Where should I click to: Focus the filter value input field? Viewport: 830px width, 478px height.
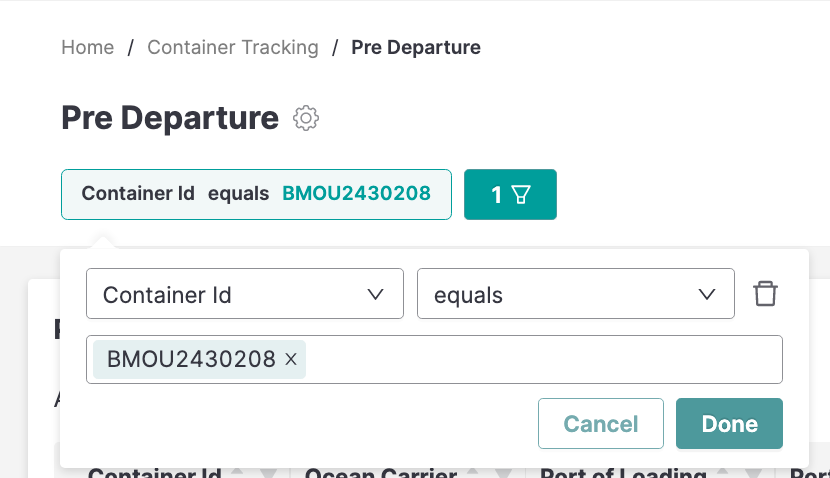(540, 360)
